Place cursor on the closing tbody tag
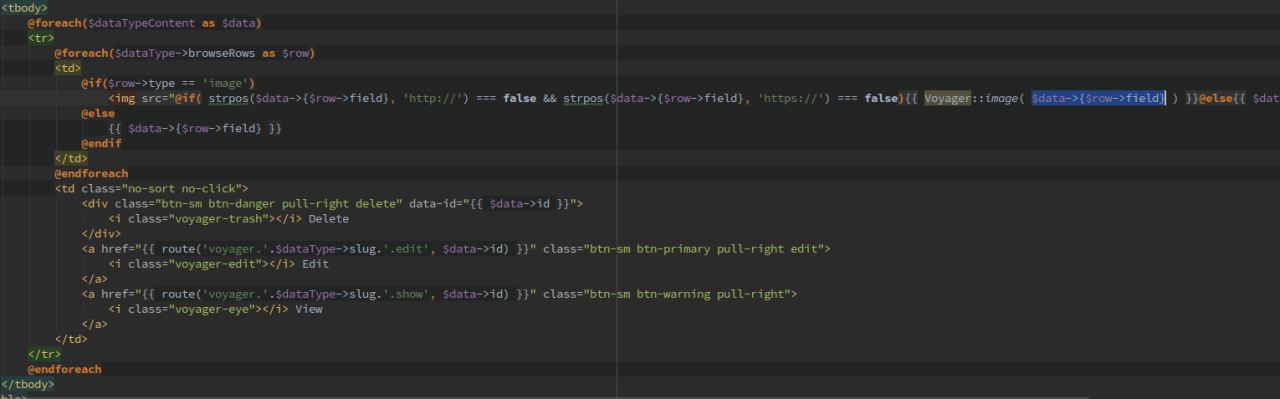This screenshot has height=399, width=1280. pos(28,384)
